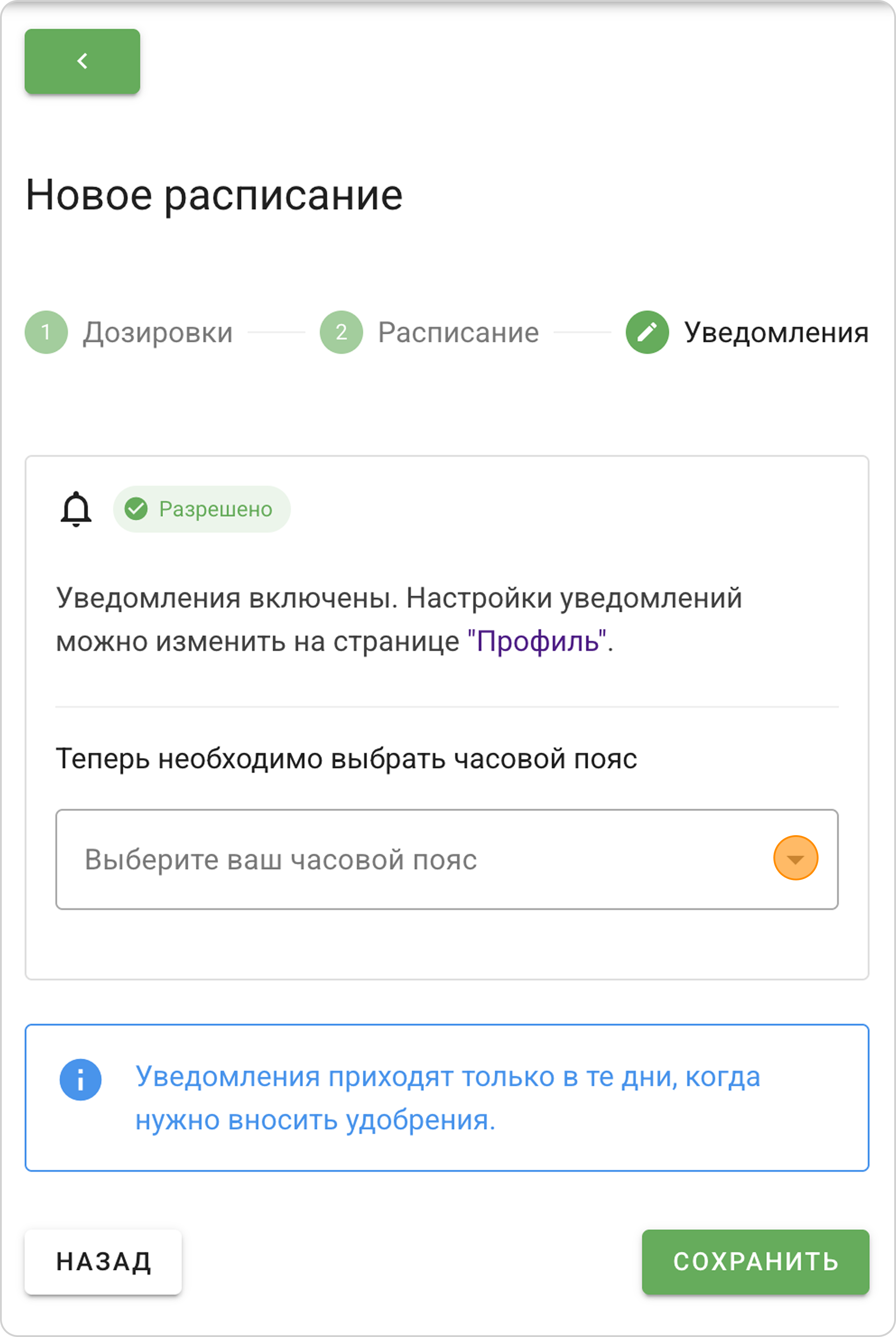Go to the Расписание step label
Image resolution: width=896 pixels, height=1337 pixels.
coord(458,332)
